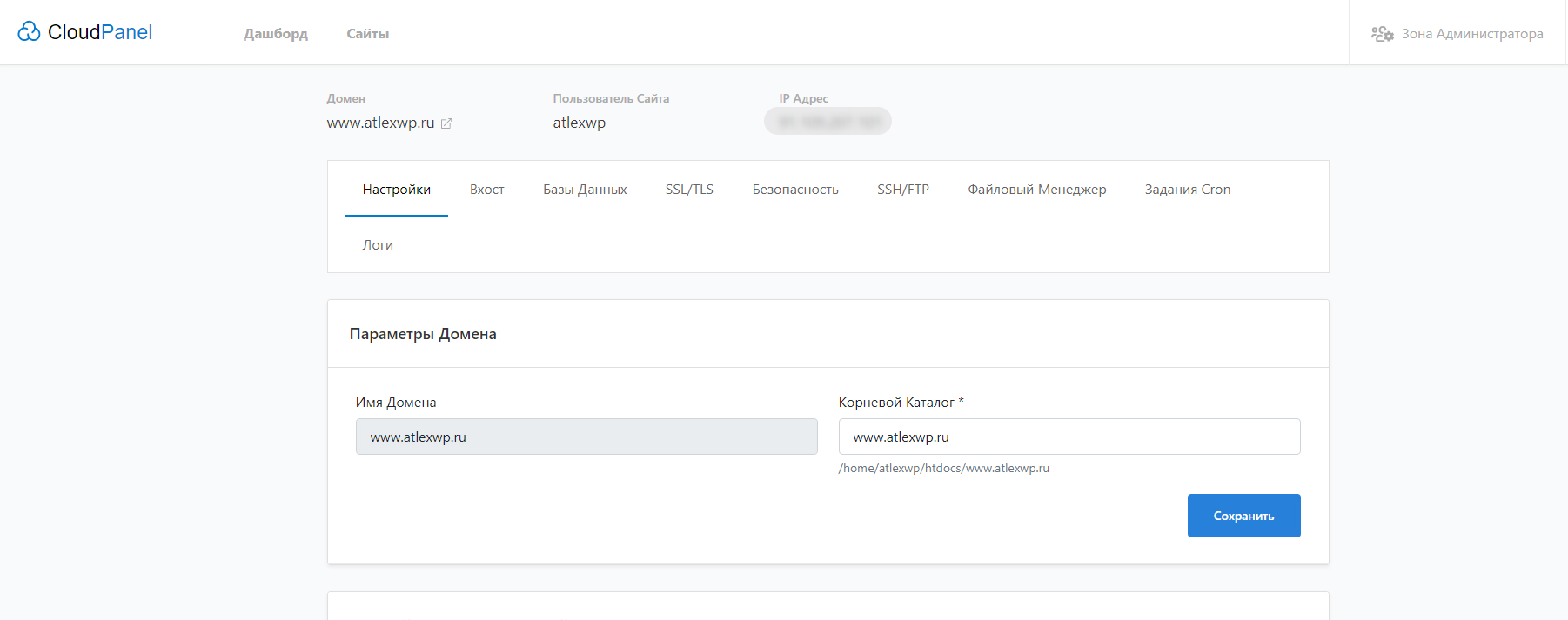
Task: Click the site user value atlexwp
Action: tap(580, 123)
